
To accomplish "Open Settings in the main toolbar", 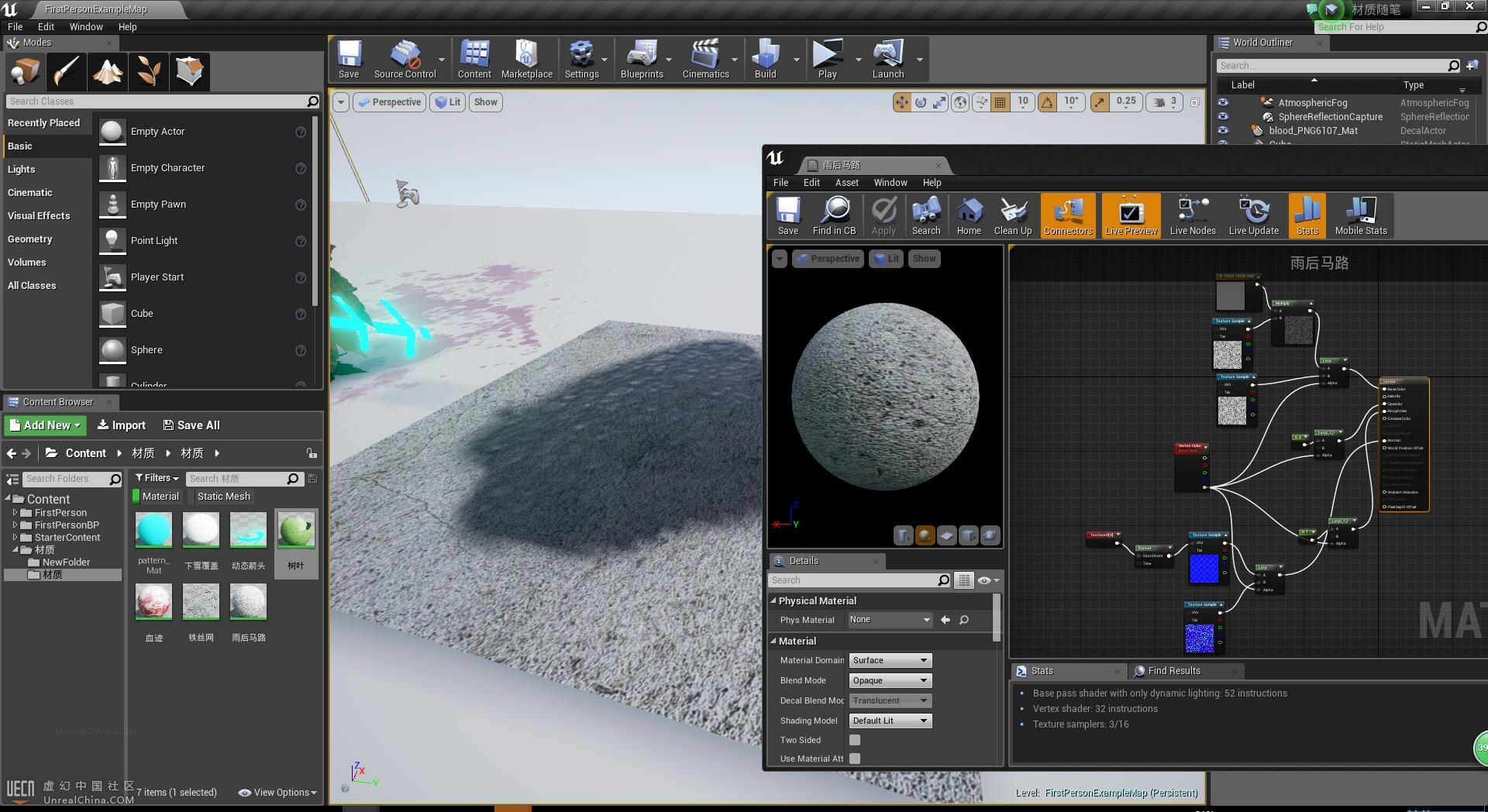I will 581,60.
